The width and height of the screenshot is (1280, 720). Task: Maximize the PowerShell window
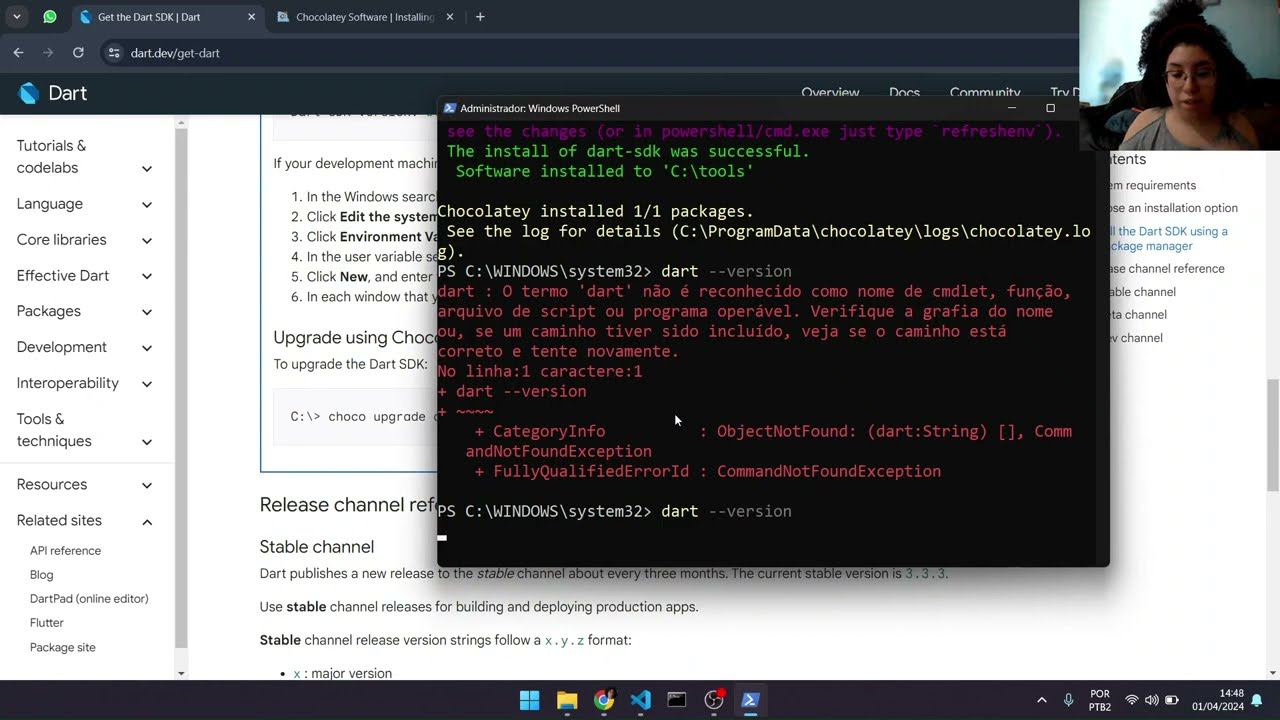click(1050, 108)
